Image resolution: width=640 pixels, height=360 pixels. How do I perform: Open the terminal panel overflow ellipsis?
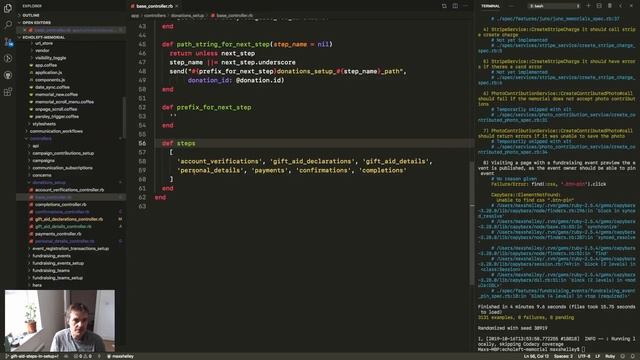coord(511,6)
